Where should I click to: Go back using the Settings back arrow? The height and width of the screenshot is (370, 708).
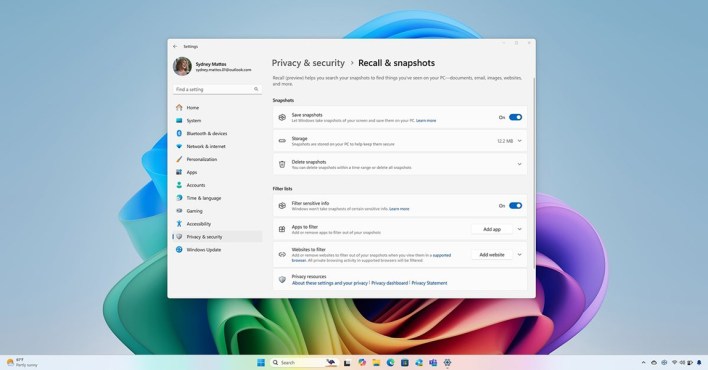pos(175,47)
